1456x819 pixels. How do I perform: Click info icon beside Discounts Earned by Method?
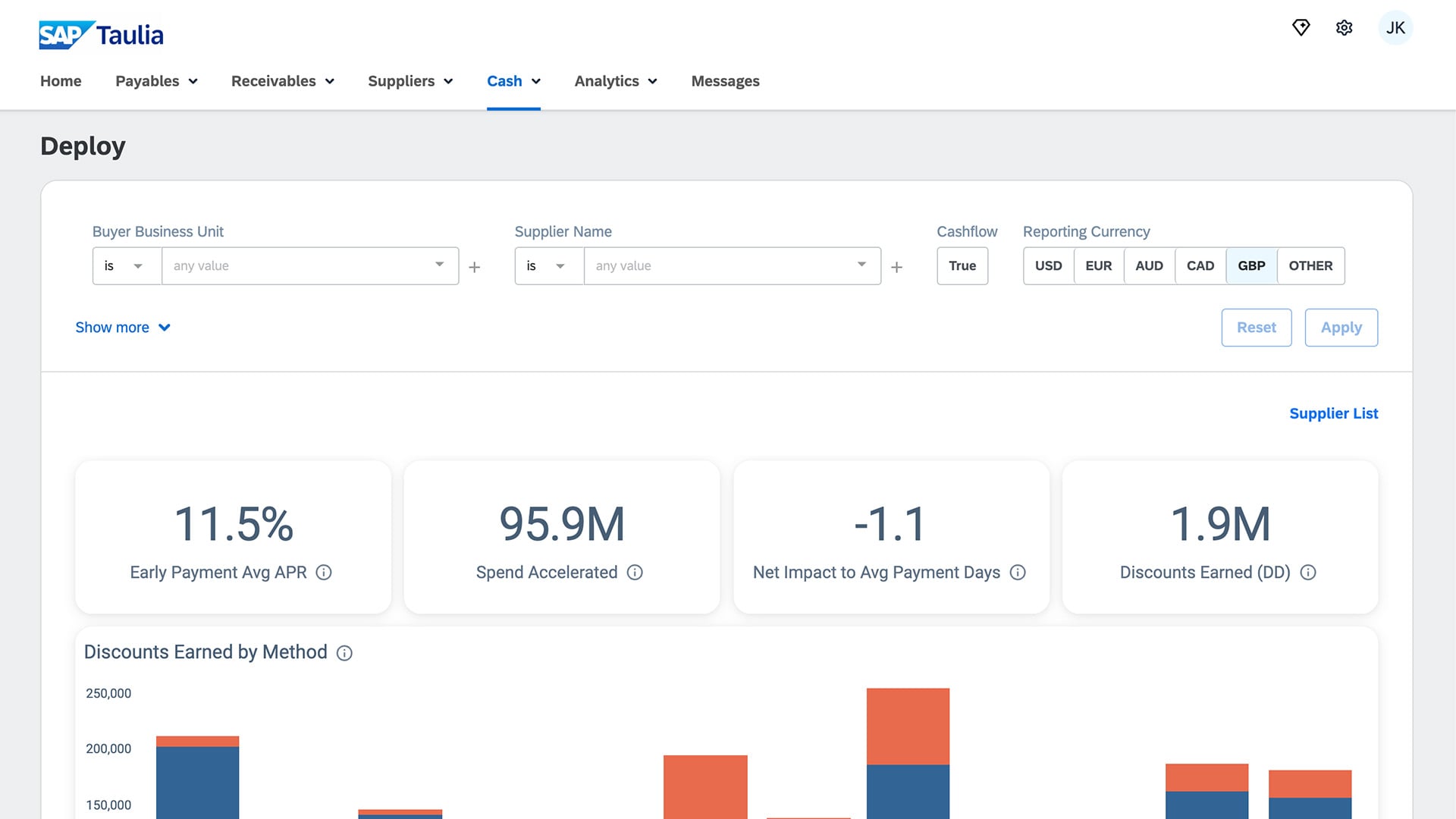point(344,653)
